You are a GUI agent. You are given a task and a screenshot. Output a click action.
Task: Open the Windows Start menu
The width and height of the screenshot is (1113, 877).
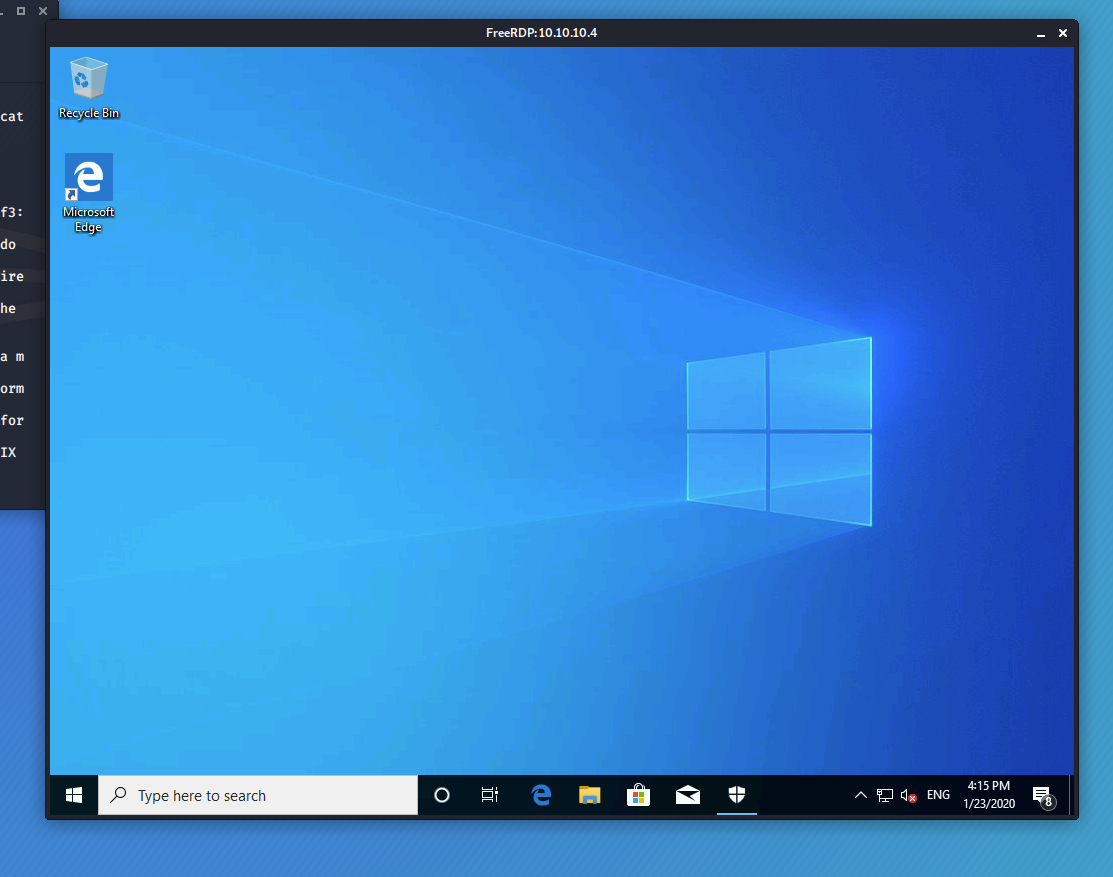pyautogui.click(x=74, y=795)
